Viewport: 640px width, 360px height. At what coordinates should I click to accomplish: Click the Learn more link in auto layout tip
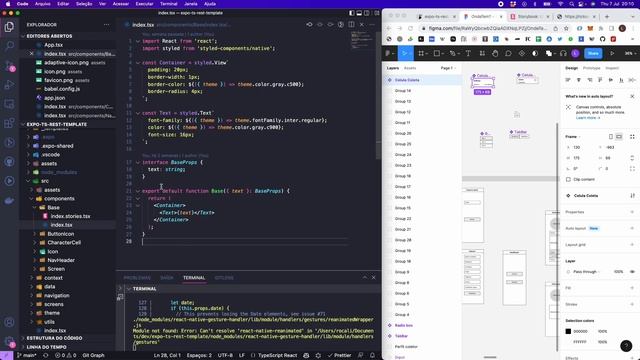coord(587,118)
